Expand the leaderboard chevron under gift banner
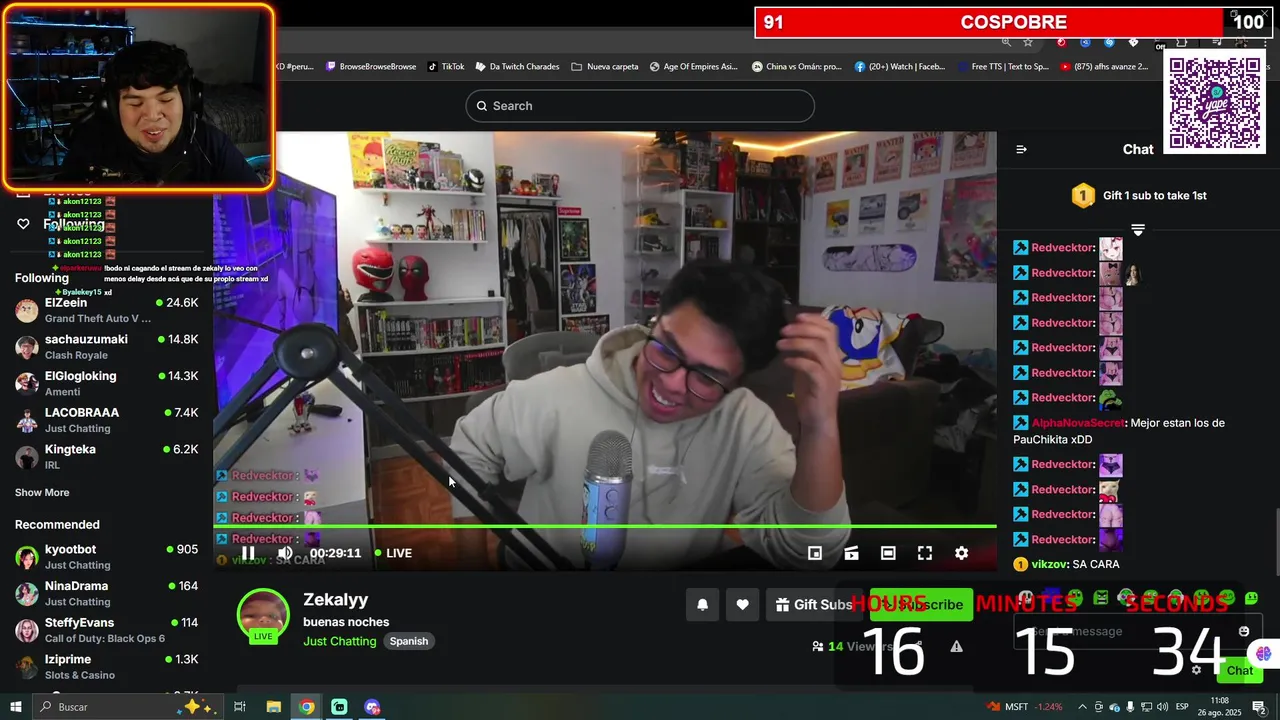The width and height of the screenshot is (1280, 720). pos(1138,230)
